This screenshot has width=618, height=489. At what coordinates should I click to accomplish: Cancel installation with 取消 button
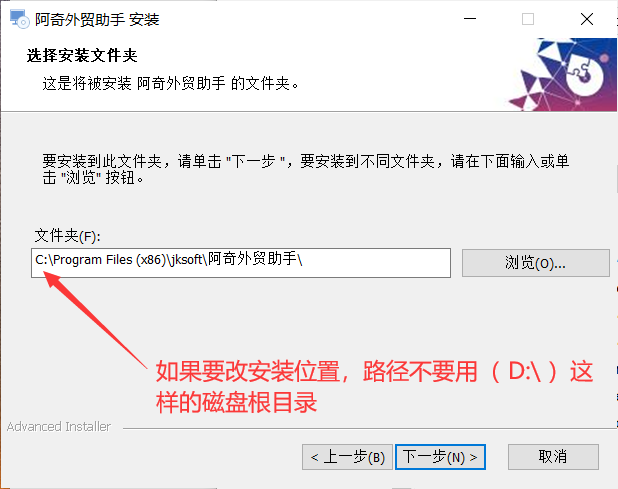pos(553,457)
